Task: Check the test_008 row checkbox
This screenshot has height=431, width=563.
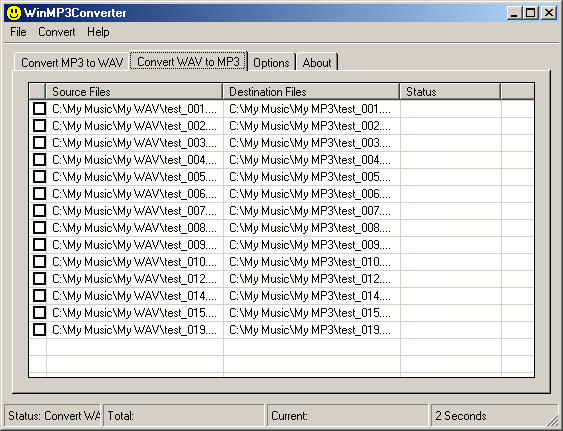Action: point(39,227)
